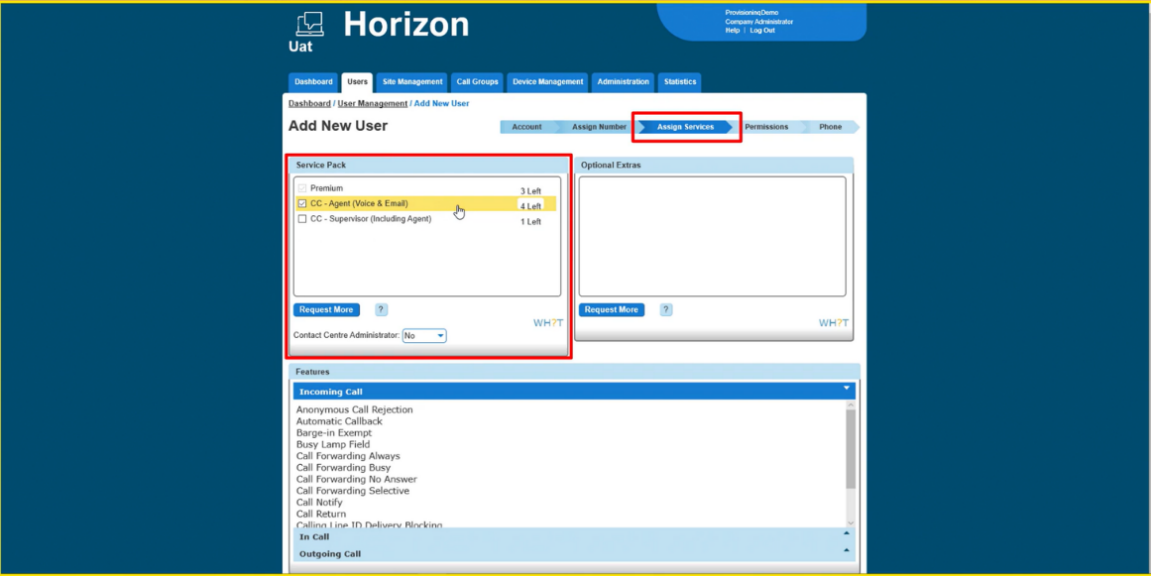Viewport: 1151px width, 576px height.
Task: Click the '4 Left' CC Agent count
Action: [x=531, y=206]
